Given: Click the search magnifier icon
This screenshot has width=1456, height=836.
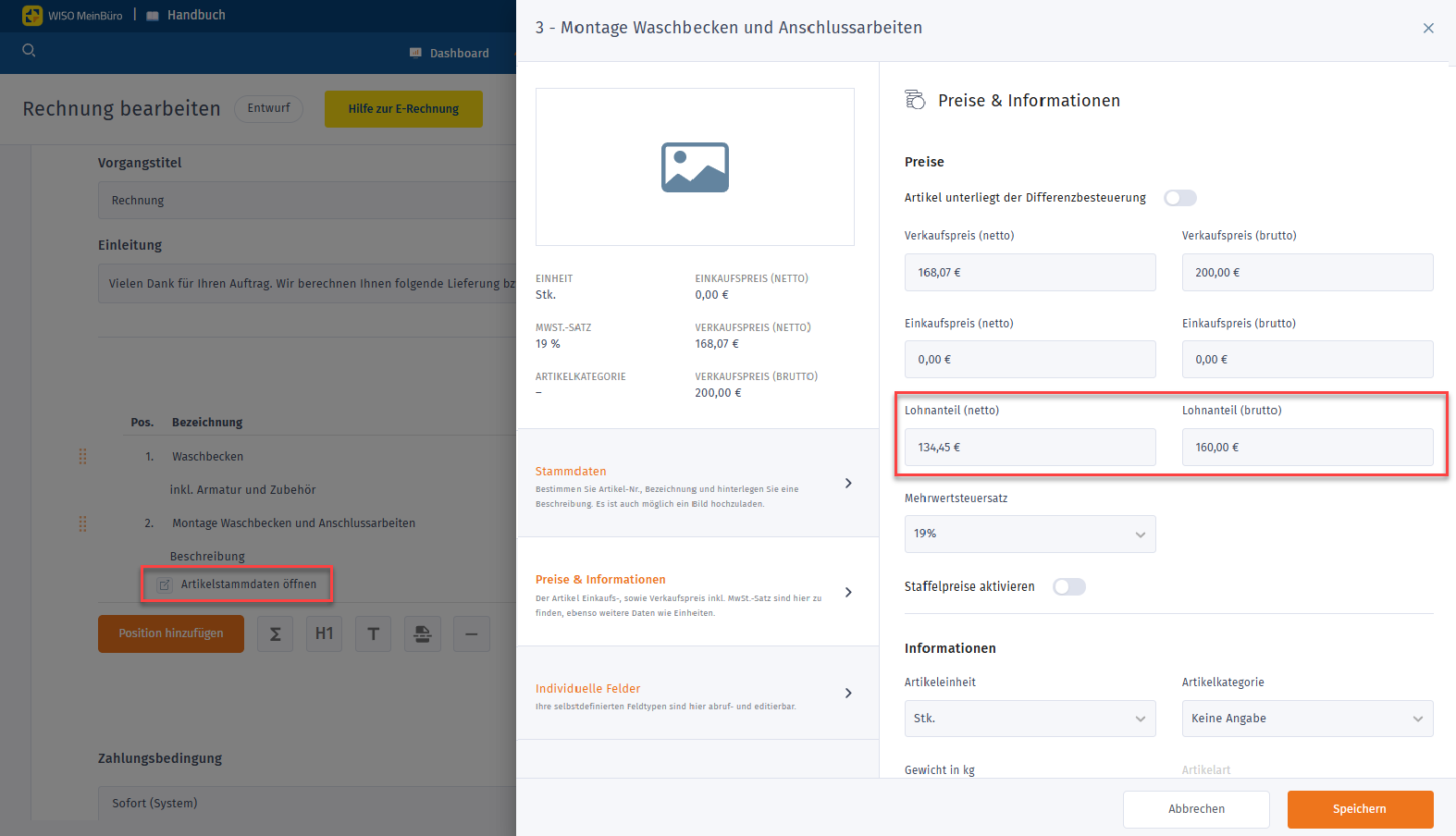Looking at the screenshot, I should (29, 51).
